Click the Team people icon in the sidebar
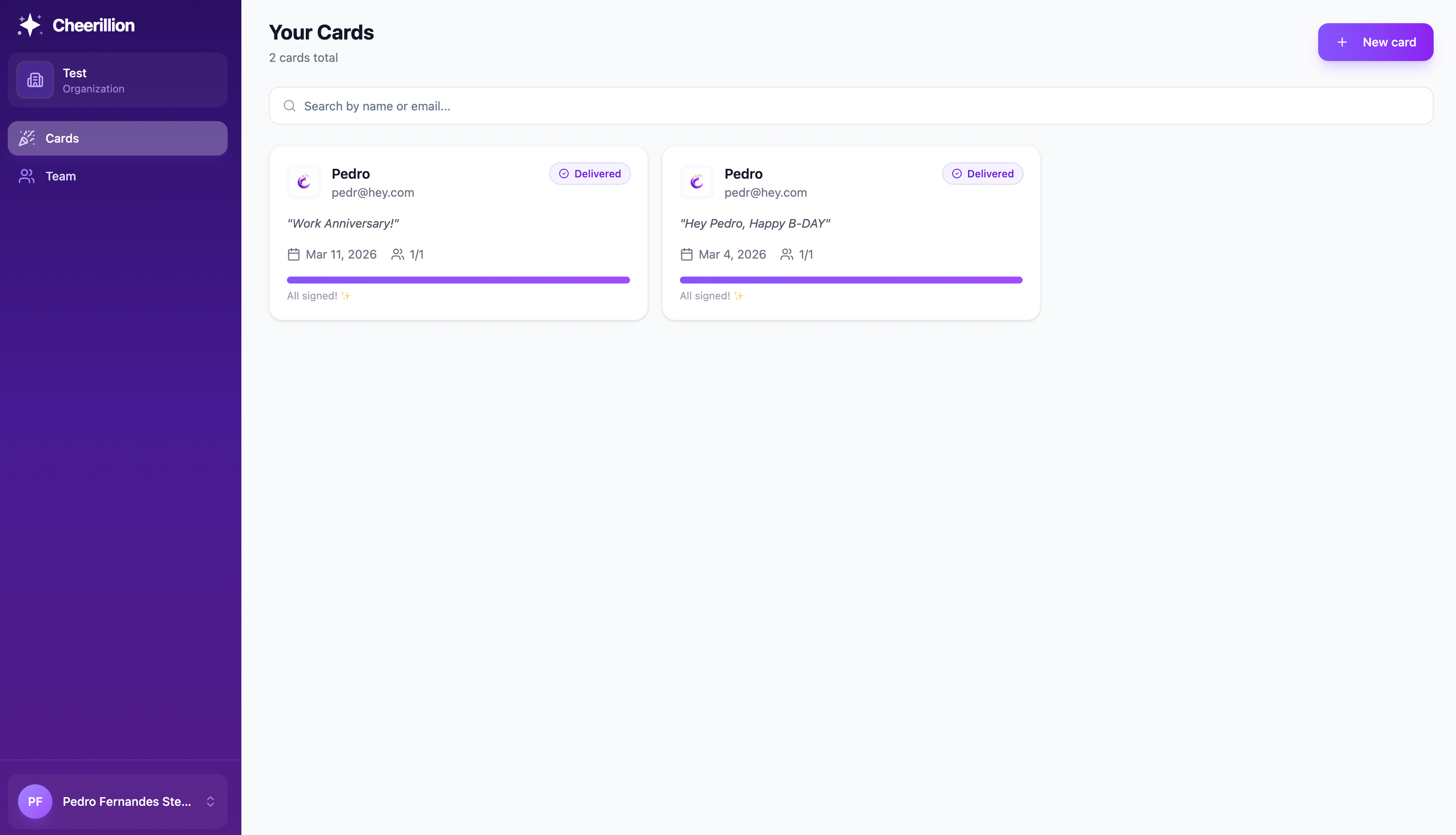The height and width of the screenshot is (835, 1456). point(27,176)
